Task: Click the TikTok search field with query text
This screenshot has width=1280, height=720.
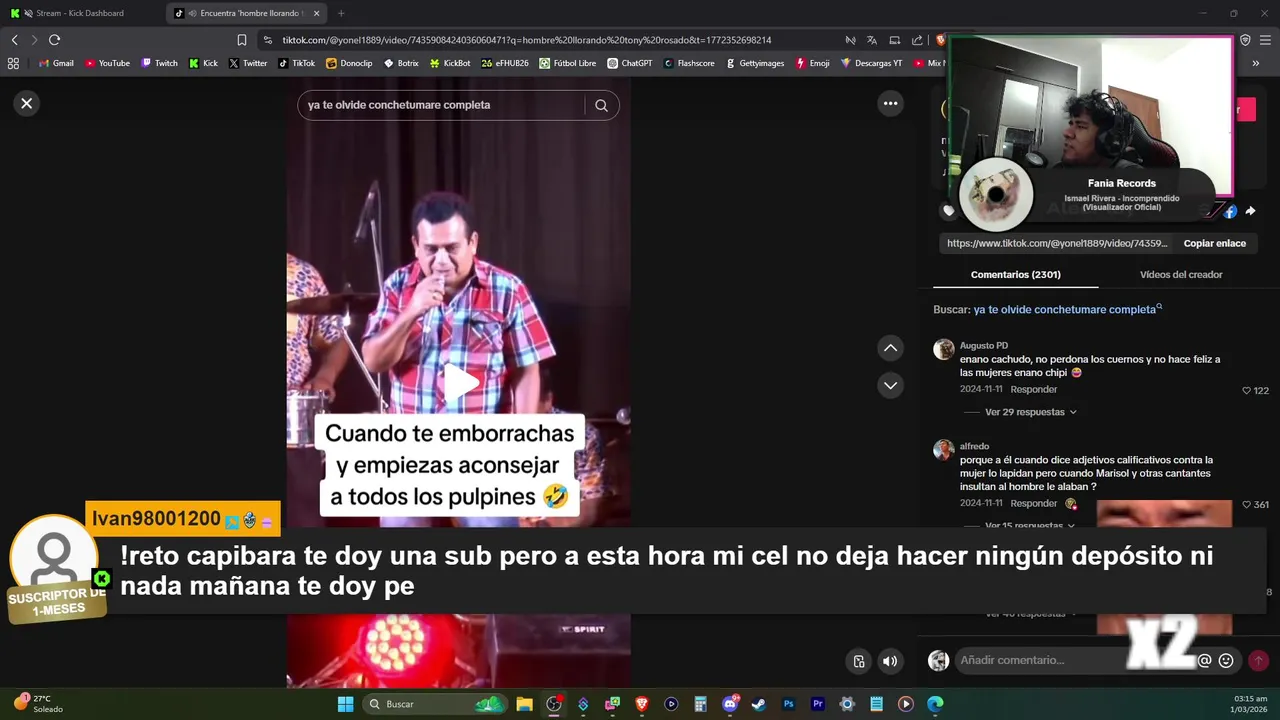Action: (440, 105)
